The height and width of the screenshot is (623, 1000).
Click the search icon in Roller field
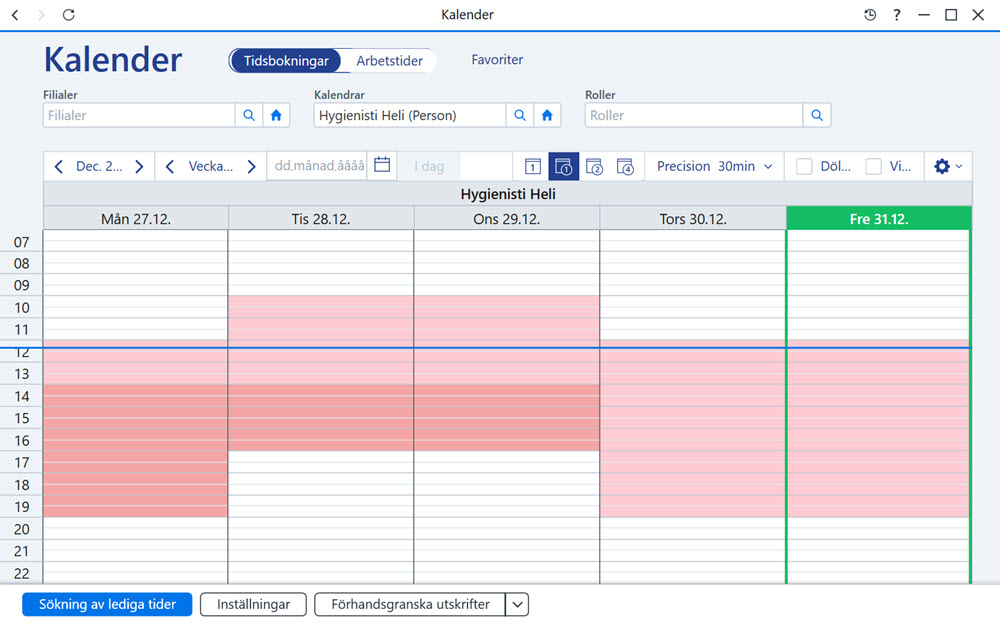click(817, 115)
